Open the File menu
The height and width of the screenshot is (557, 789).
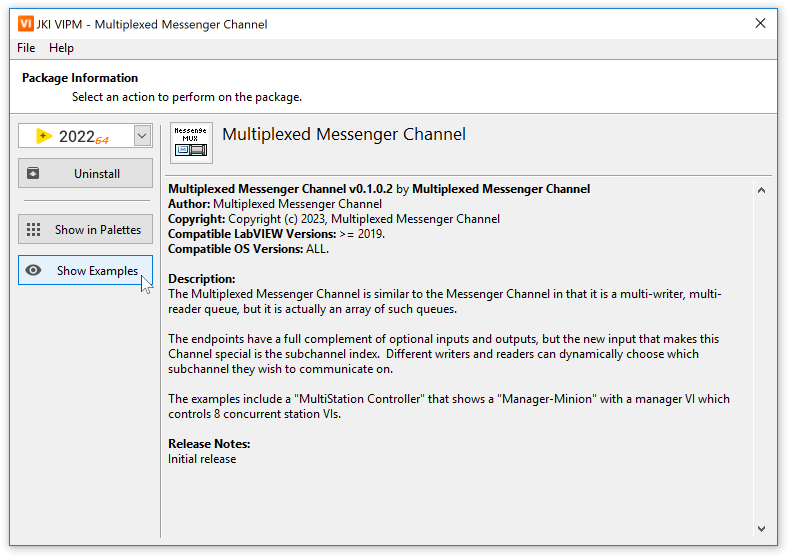click(26, 48)
